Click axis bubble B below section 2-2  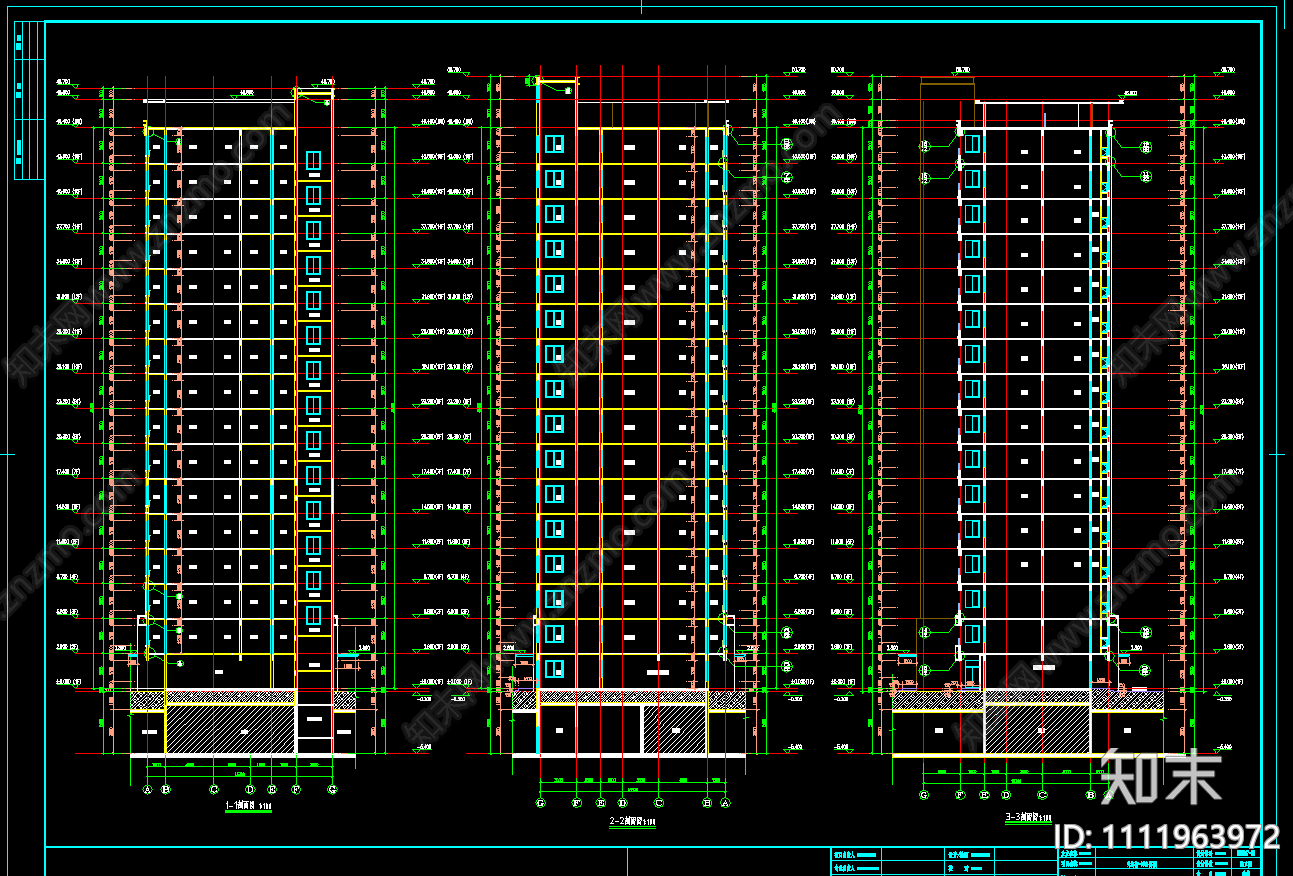[707, 803]
